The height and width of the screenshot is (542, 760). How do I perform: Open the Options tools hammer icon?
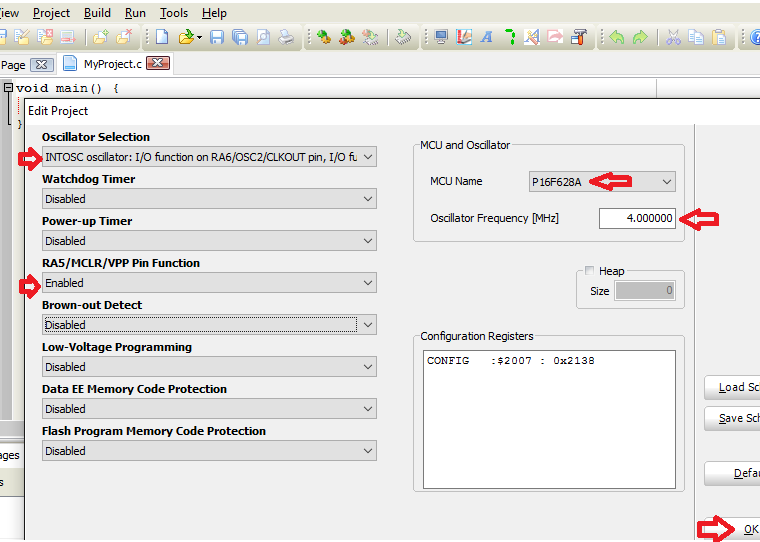579,37
